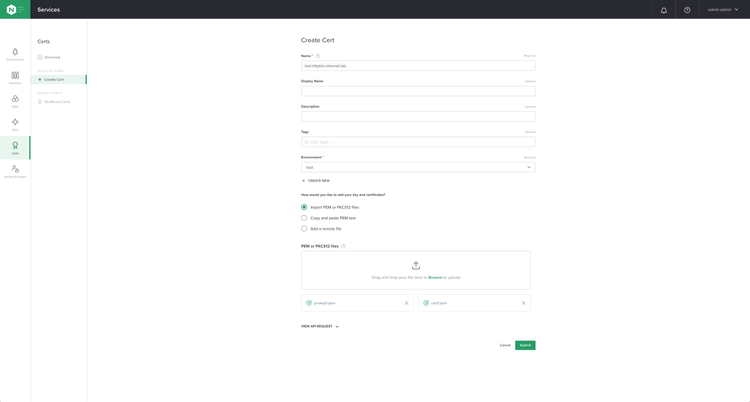Open the NGINX logo navigation menu

15,10
